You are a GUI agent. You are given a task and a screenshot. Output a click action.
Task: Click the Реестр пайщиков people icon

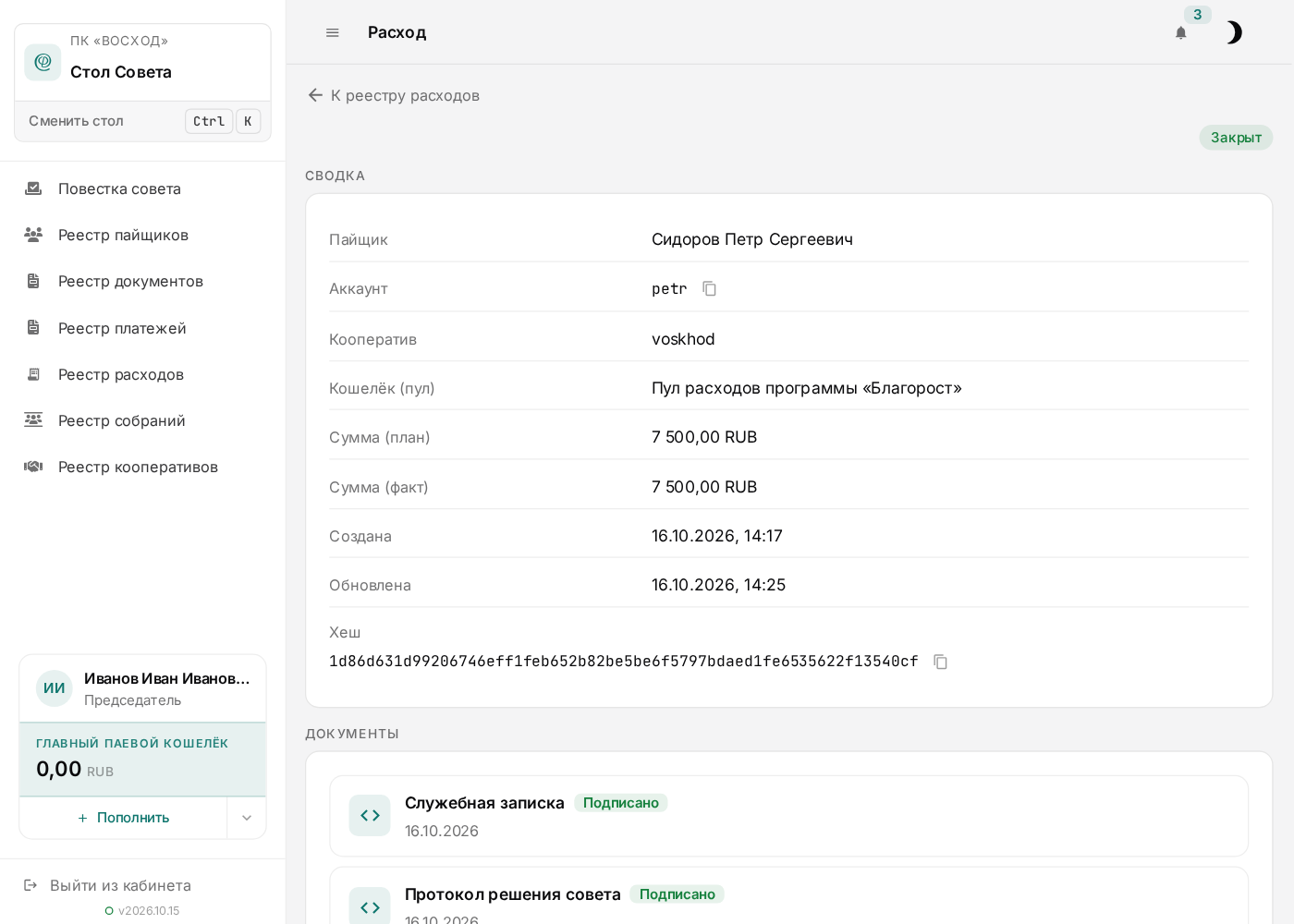(33, 235)
